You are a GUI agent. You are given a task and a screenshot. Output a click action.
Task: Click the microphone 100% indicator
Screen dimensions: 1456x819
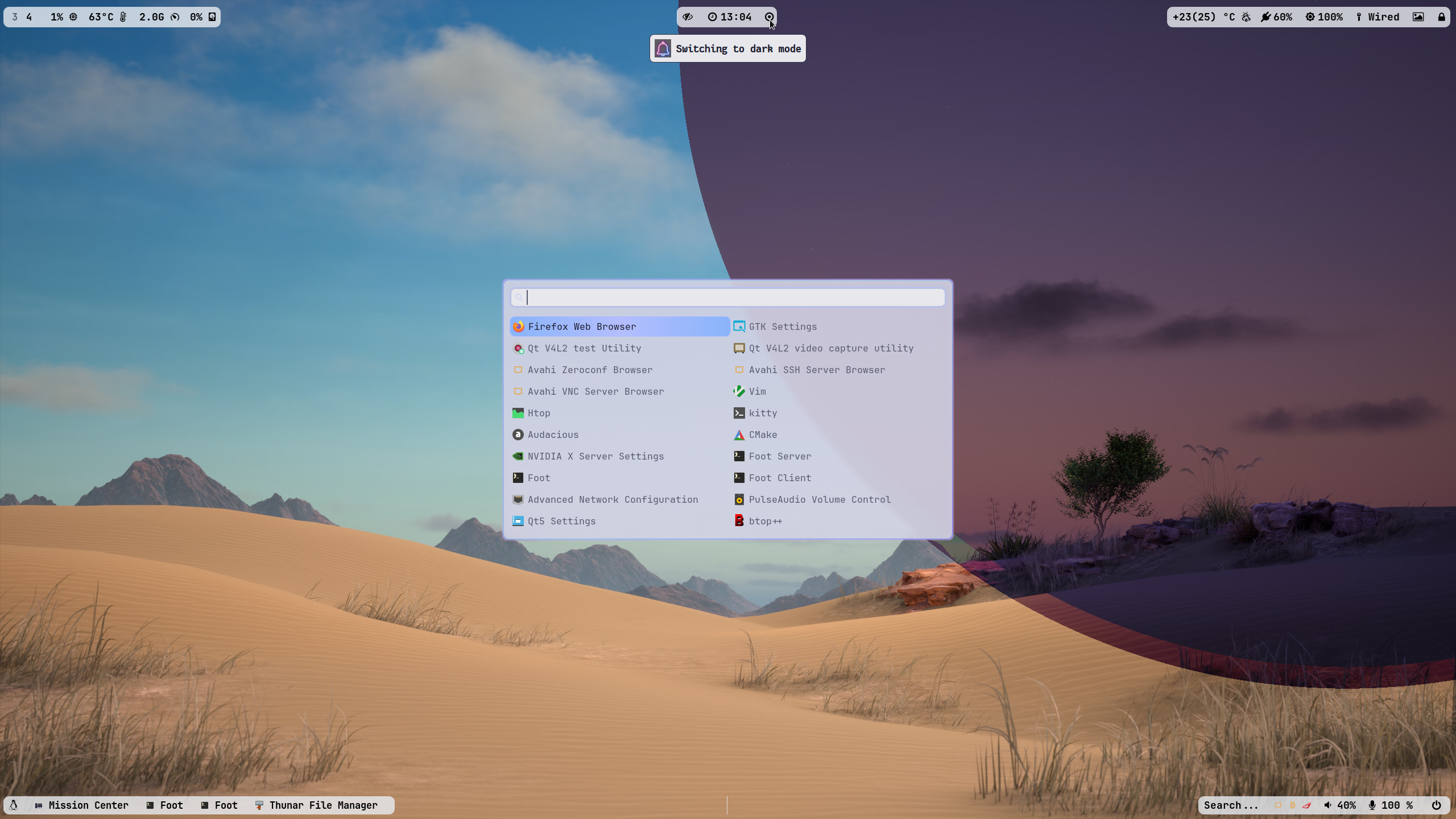click(x=1391, y=805)
